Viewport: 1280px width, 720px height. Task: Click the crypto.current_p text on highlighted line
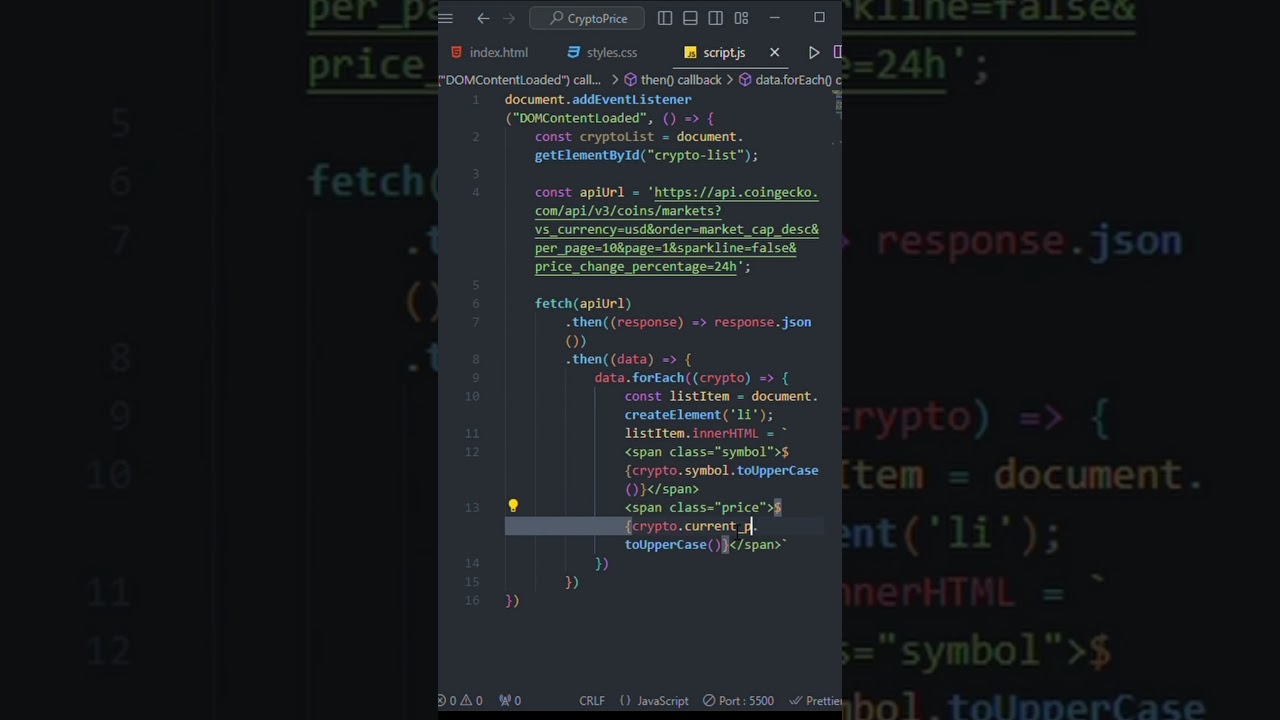pyautogui.click(x=693, y=526)
